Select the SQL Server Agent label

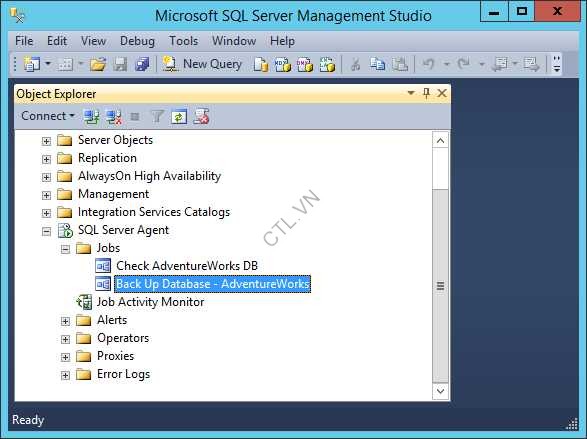click(123, 230)
